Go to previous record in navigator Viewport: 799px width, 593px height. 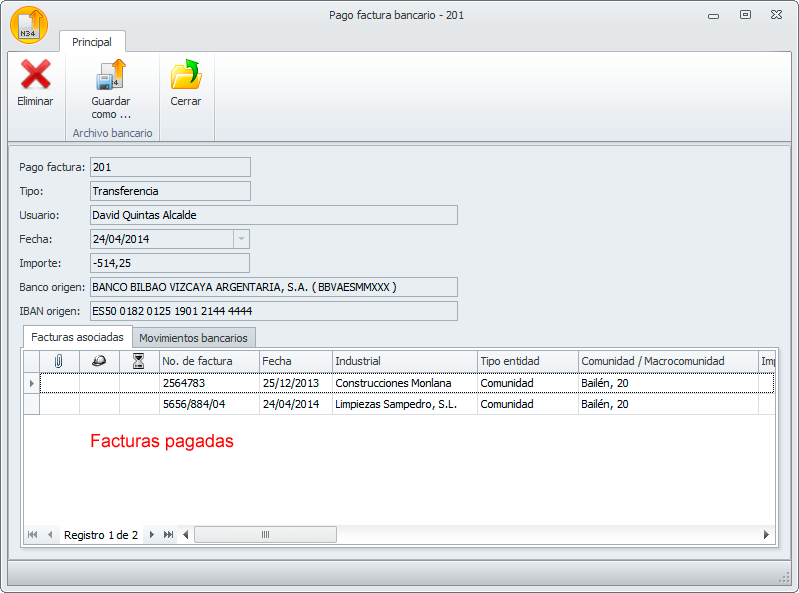(50, 534)
